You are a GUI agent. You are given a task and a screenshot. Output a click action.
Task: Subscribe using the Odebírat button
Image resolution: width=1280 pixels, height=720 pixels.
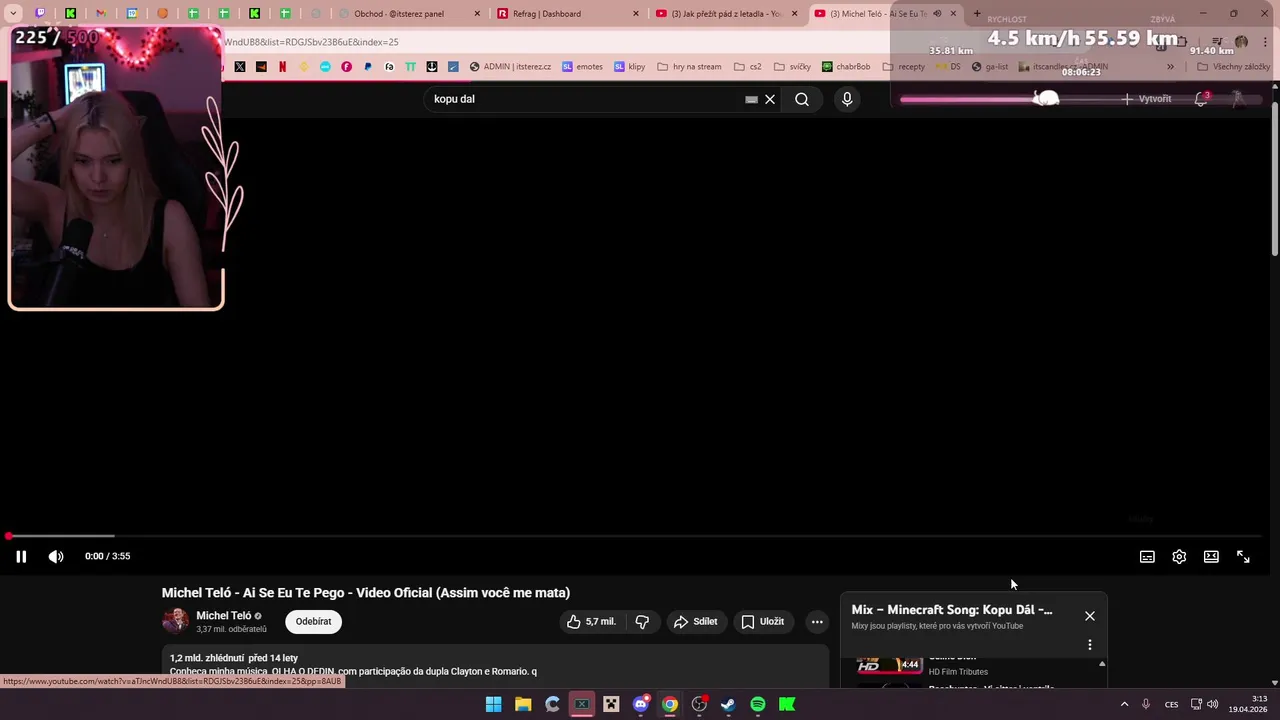[313, 622]
